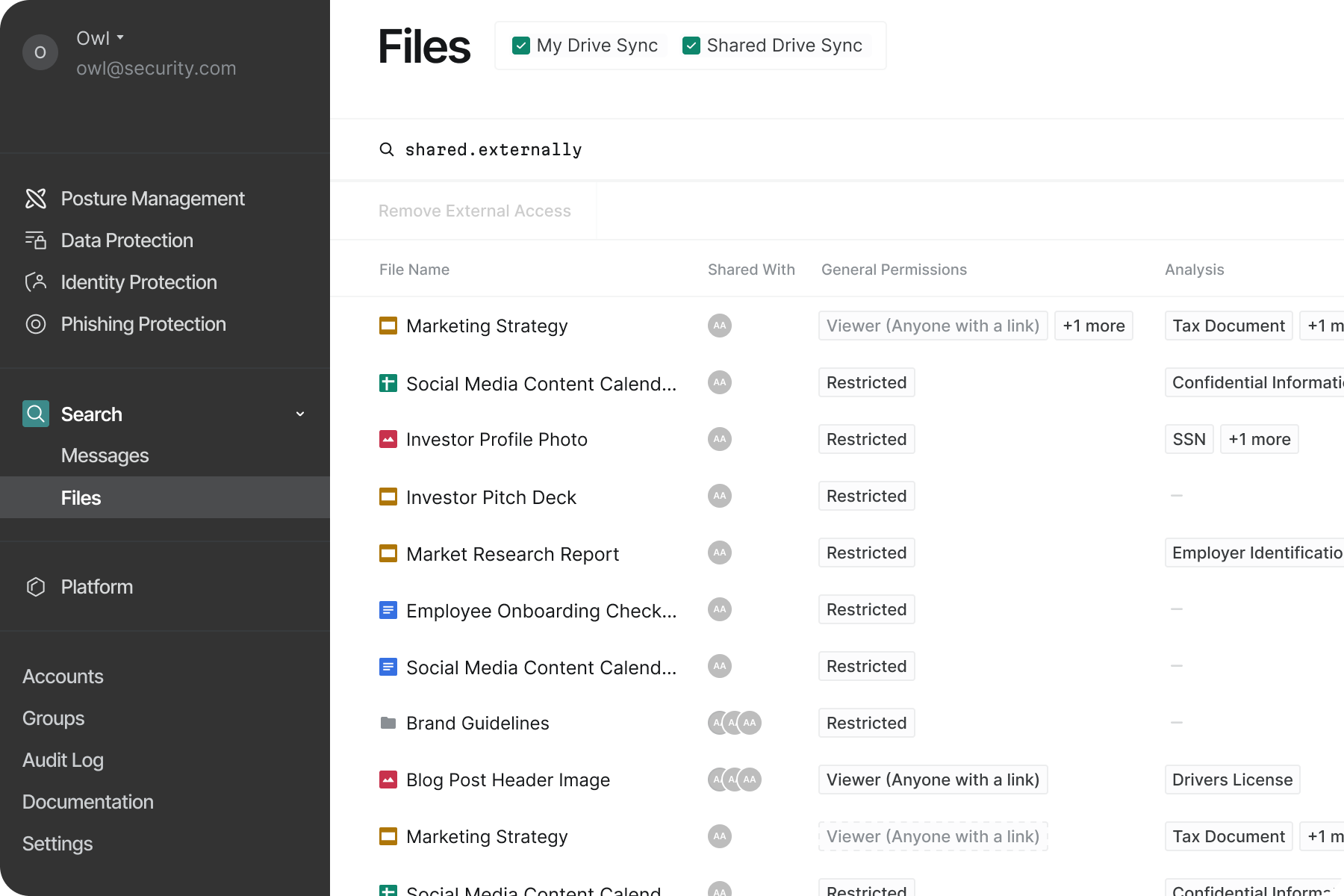The width and height of the screenshot is (1344, 896).
Task: Click the Drivers License analysis tag
Action: 1232,780
